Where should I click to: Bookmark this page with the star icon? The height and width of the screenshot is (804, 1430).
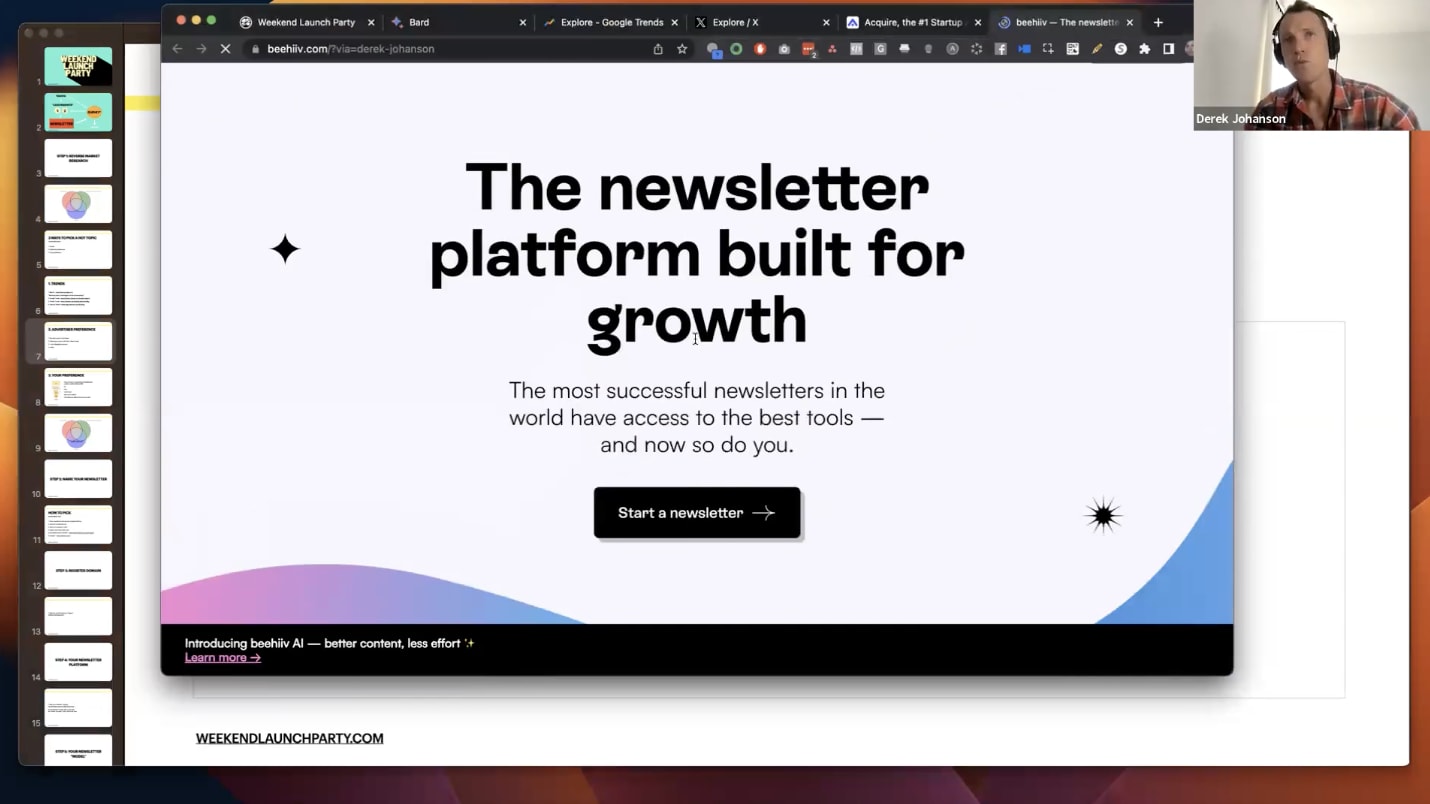682,48
